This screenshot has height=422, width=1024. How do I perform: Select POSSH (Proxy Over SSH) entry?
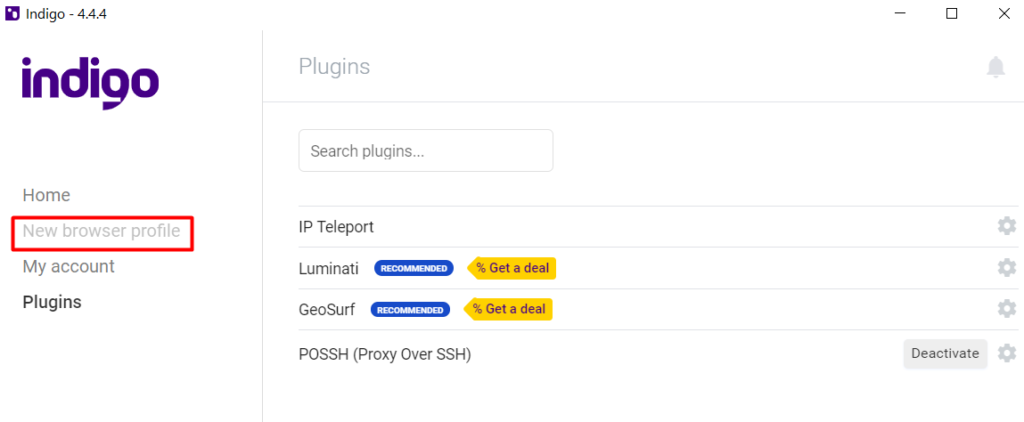[x=385, y=354]
